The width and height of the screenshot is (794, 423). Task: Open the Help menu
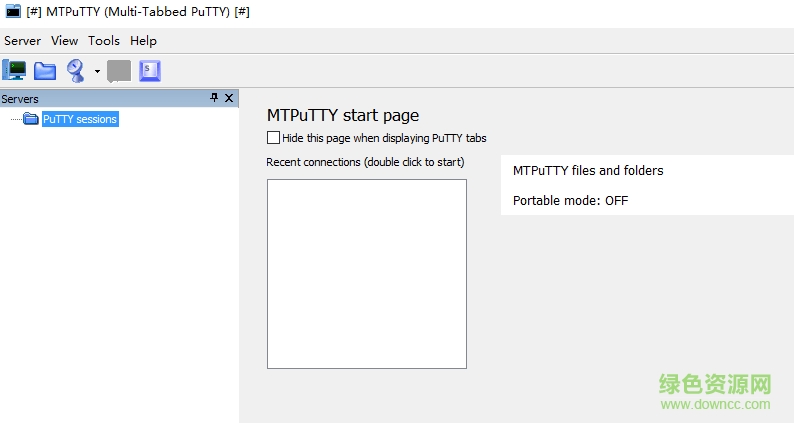(x=143, y=41)
